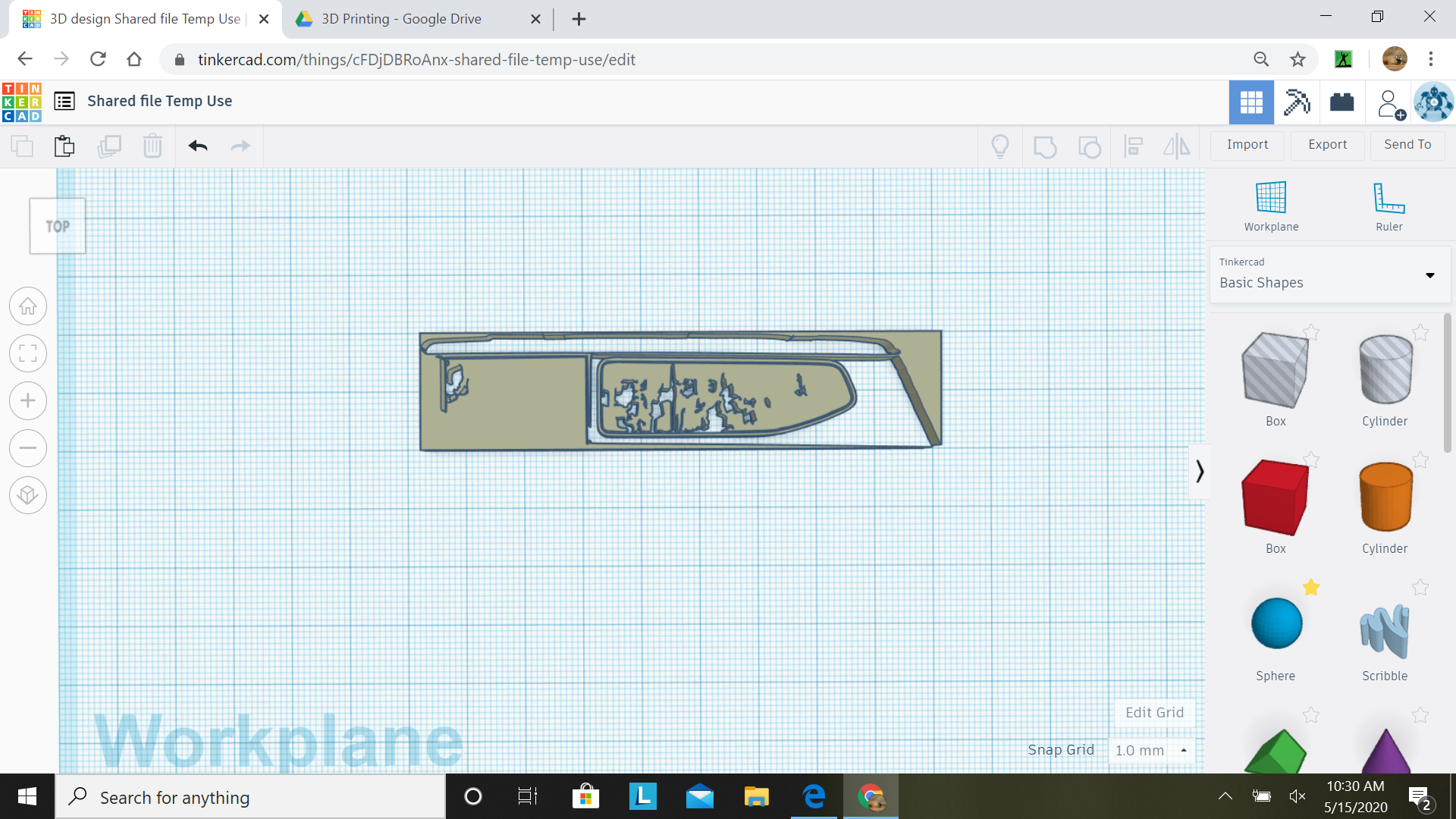
Task: Click the Undo arrow icon
Action: 198,146
